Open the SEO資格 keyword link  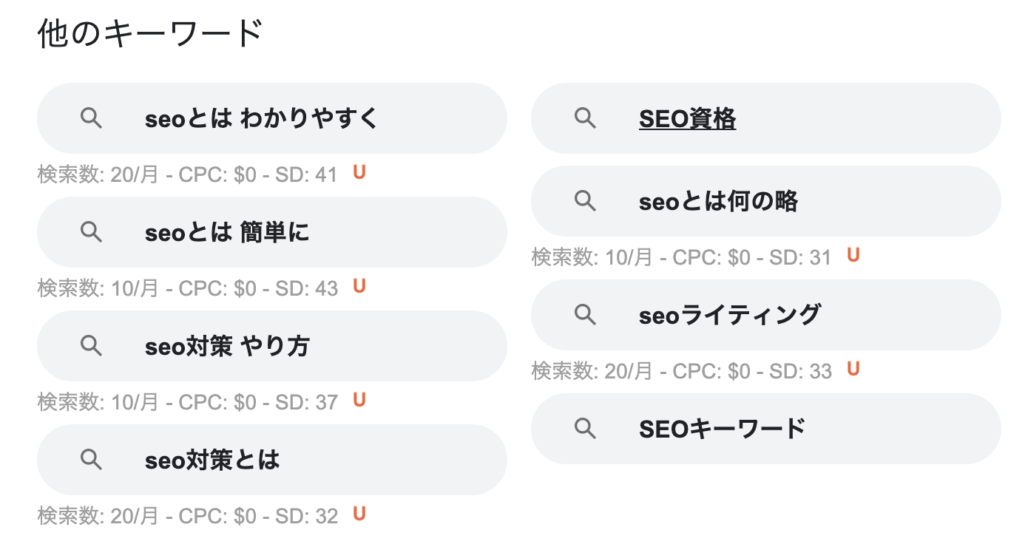[x=687, y=119]
